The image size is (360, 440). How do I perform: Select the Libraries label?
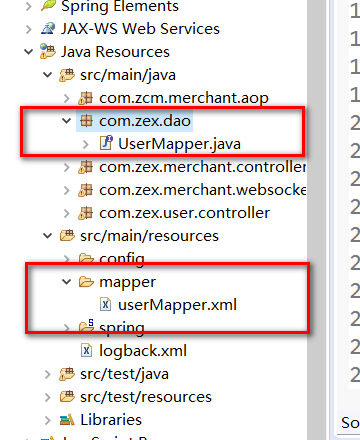(111, 420)
